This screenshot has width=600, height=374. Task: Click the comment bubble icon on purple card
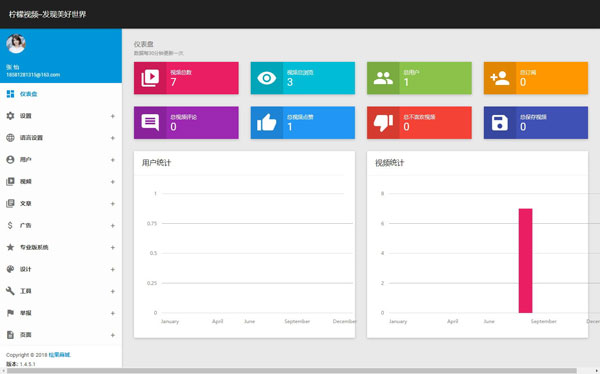tap(150, 123)
